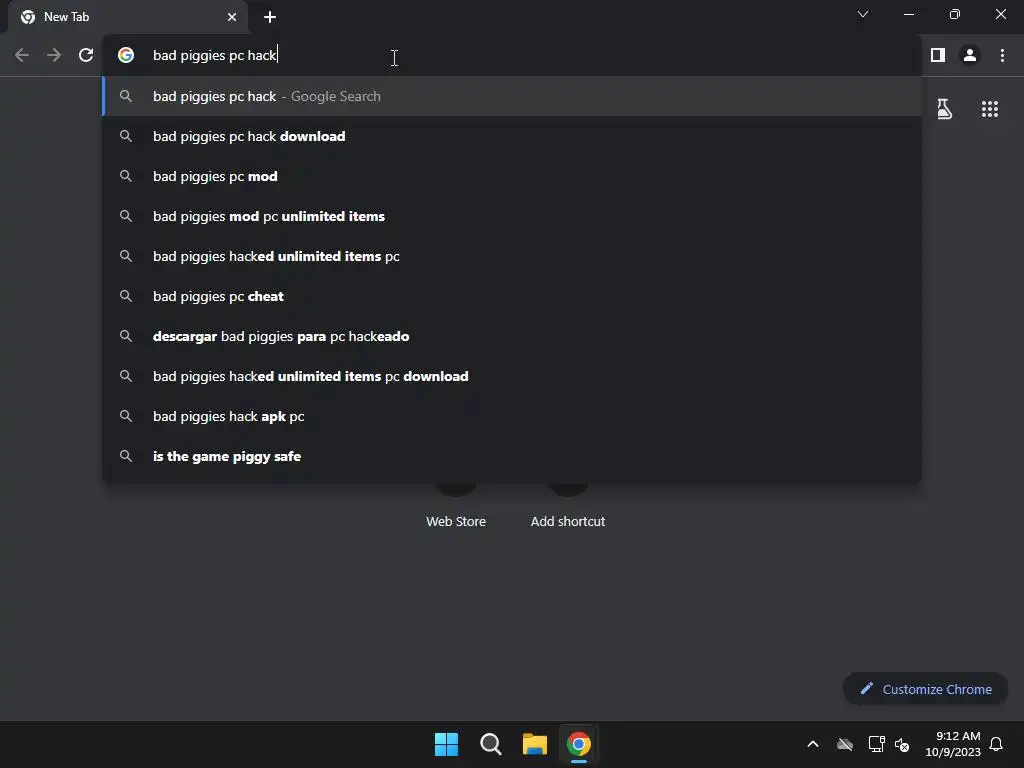The width and height of the screenshot is (1024, 768).
Task: Click the Chrome taskbar icon
Action: click(579, 744)
